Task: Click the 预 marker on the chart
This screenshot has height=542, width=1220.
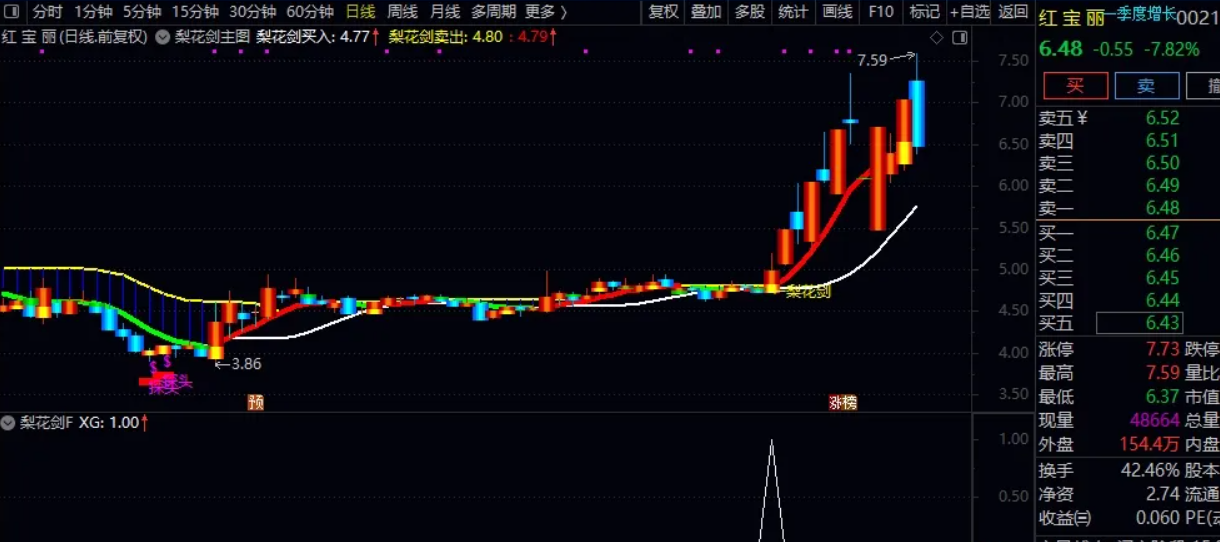Action: pyautogui.click(x=256, y=402)
